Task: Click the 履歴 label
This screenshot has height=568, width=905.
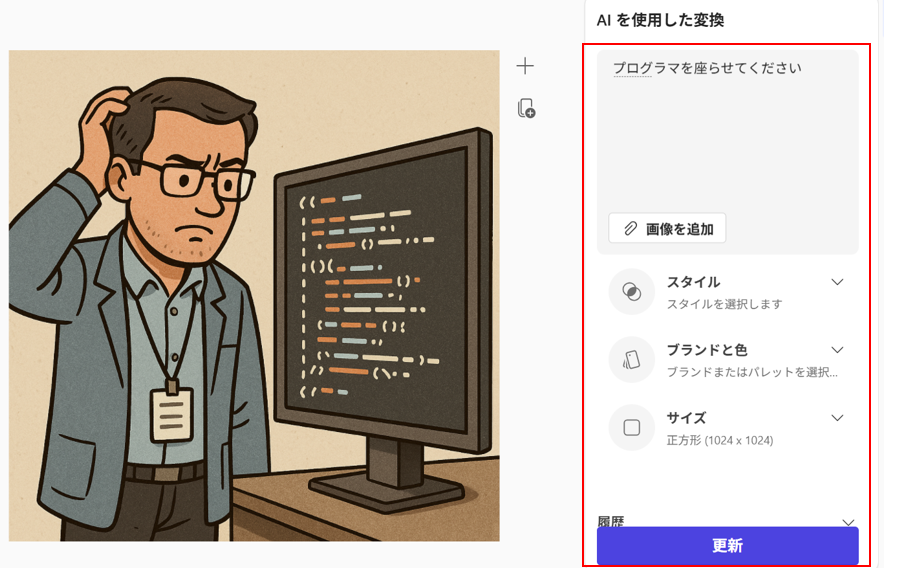Action: 611,522
